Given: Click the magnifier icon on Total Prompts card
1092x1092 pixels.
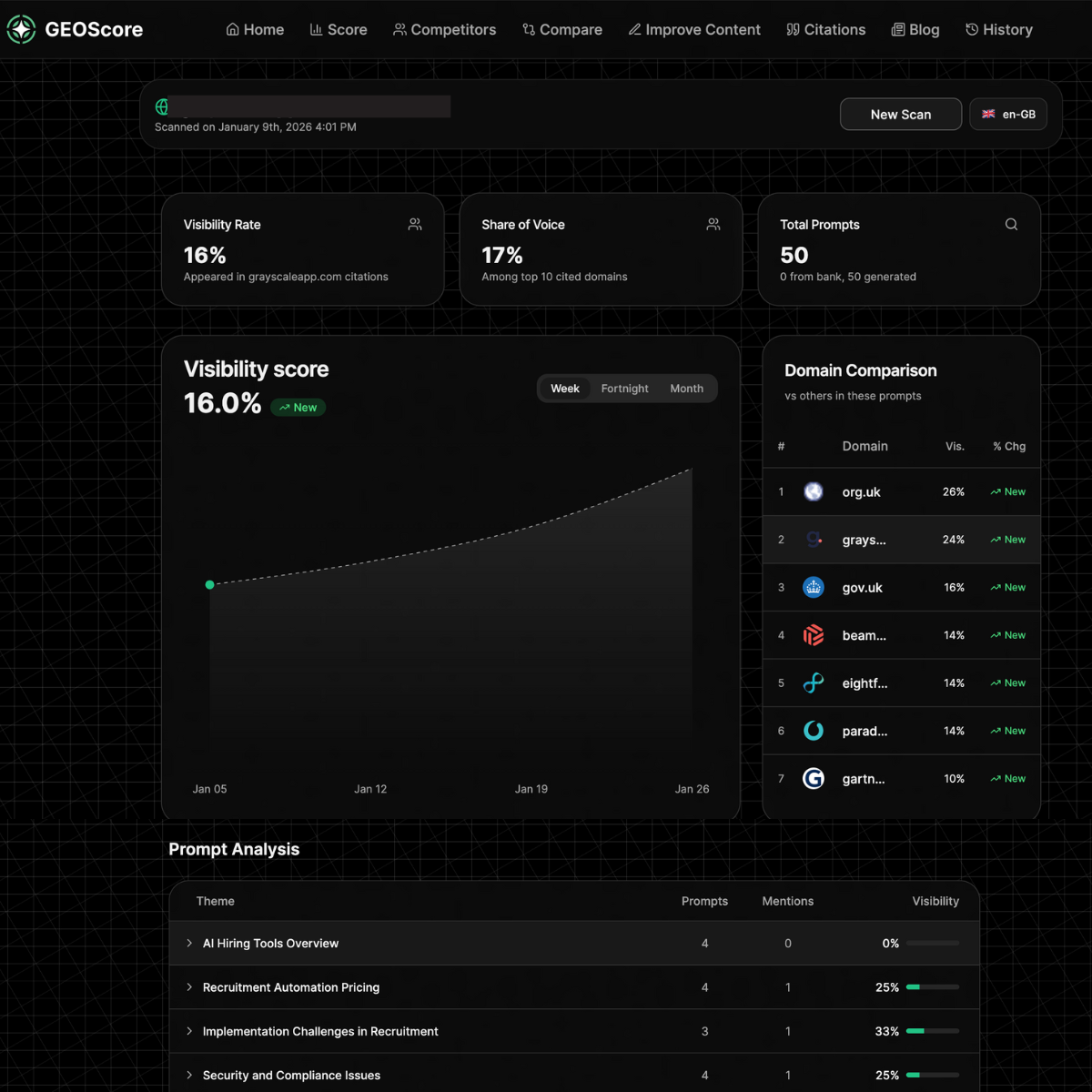Looking at the screenshot, I should (x=1011, y=224).
